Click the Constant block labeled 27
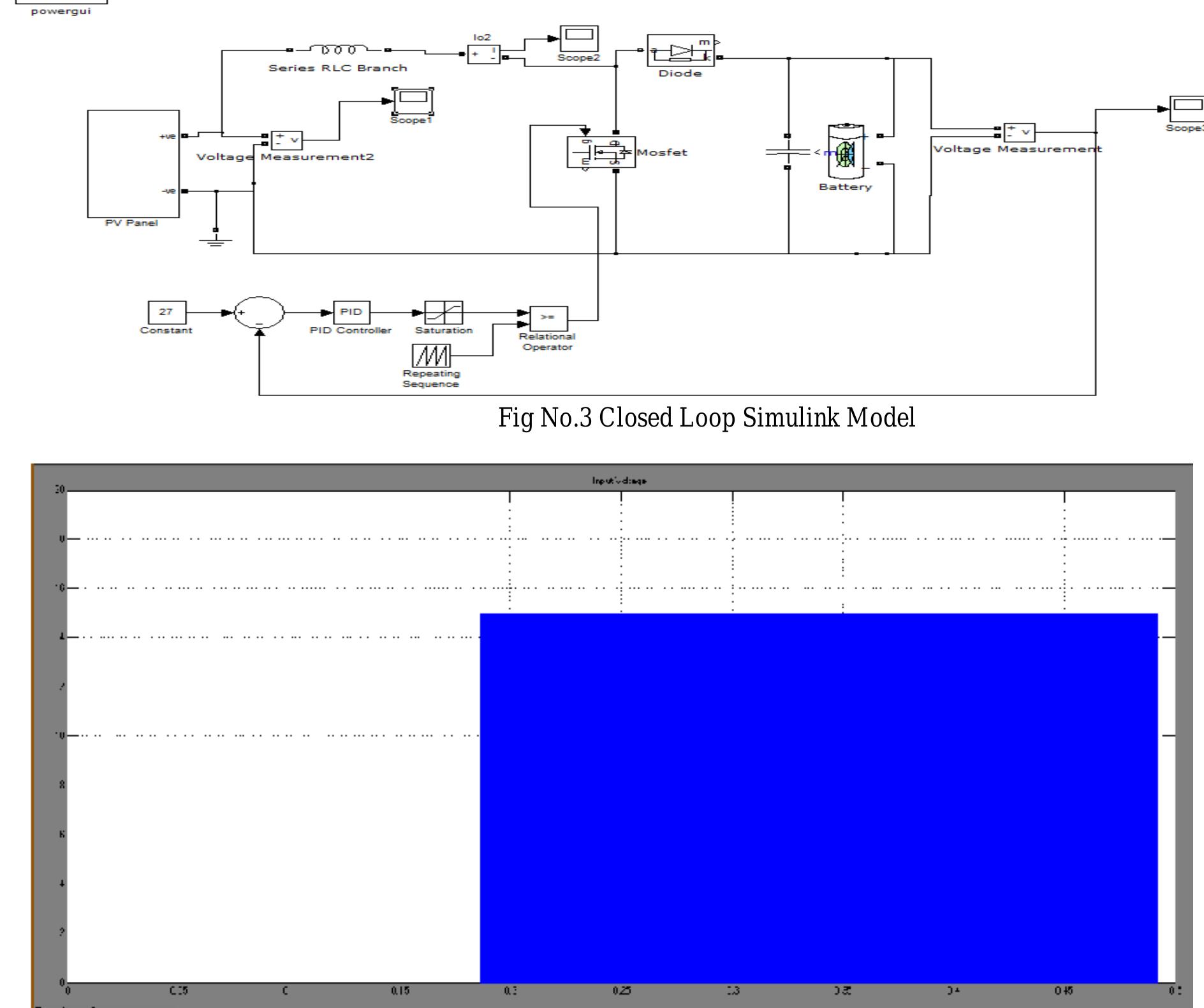The height and width of the screenshot is (1008, 1204). coord(166,312)
